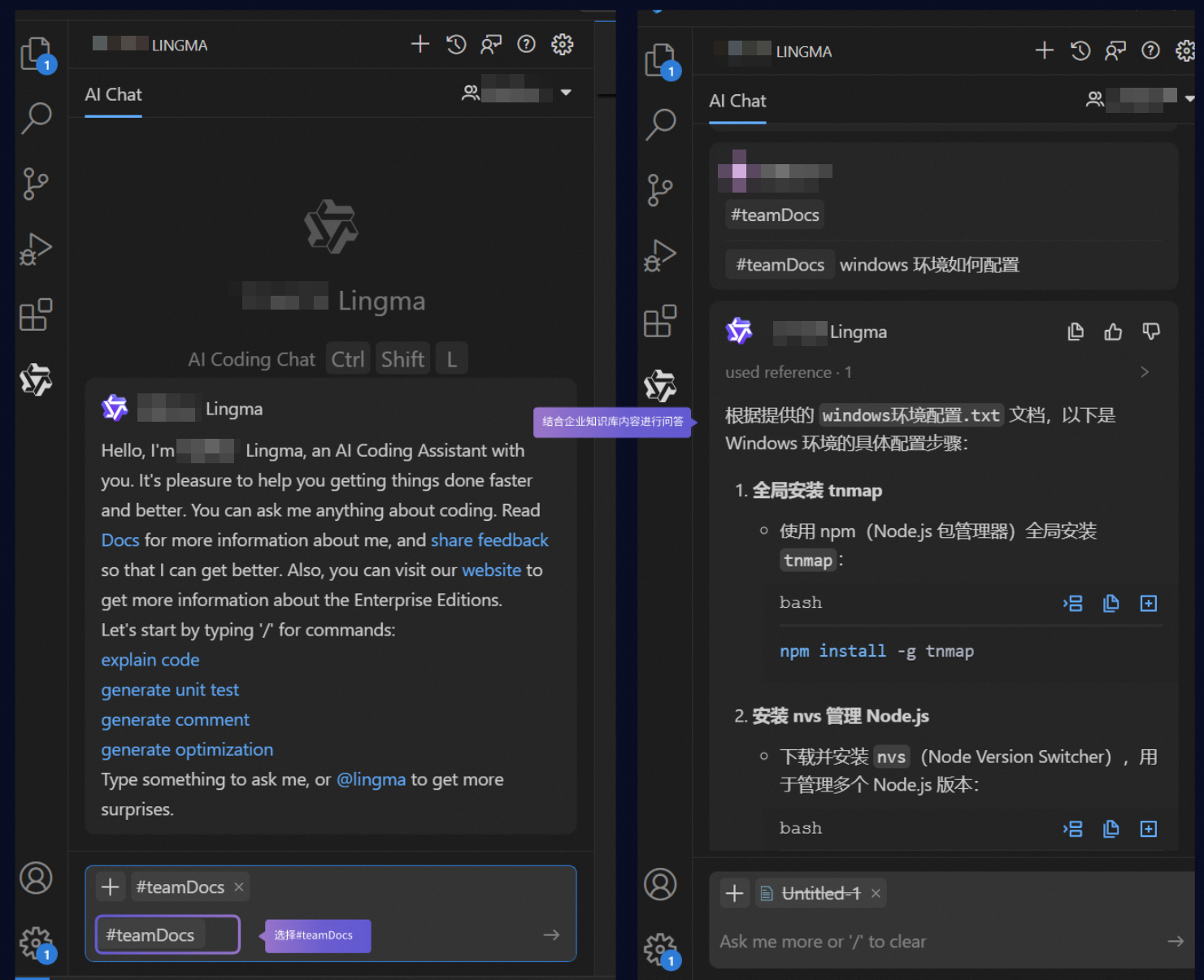The image size is (1204, 980).
Task: Expand account dropdown in right AI Chat
Action: coord(1190,98)
